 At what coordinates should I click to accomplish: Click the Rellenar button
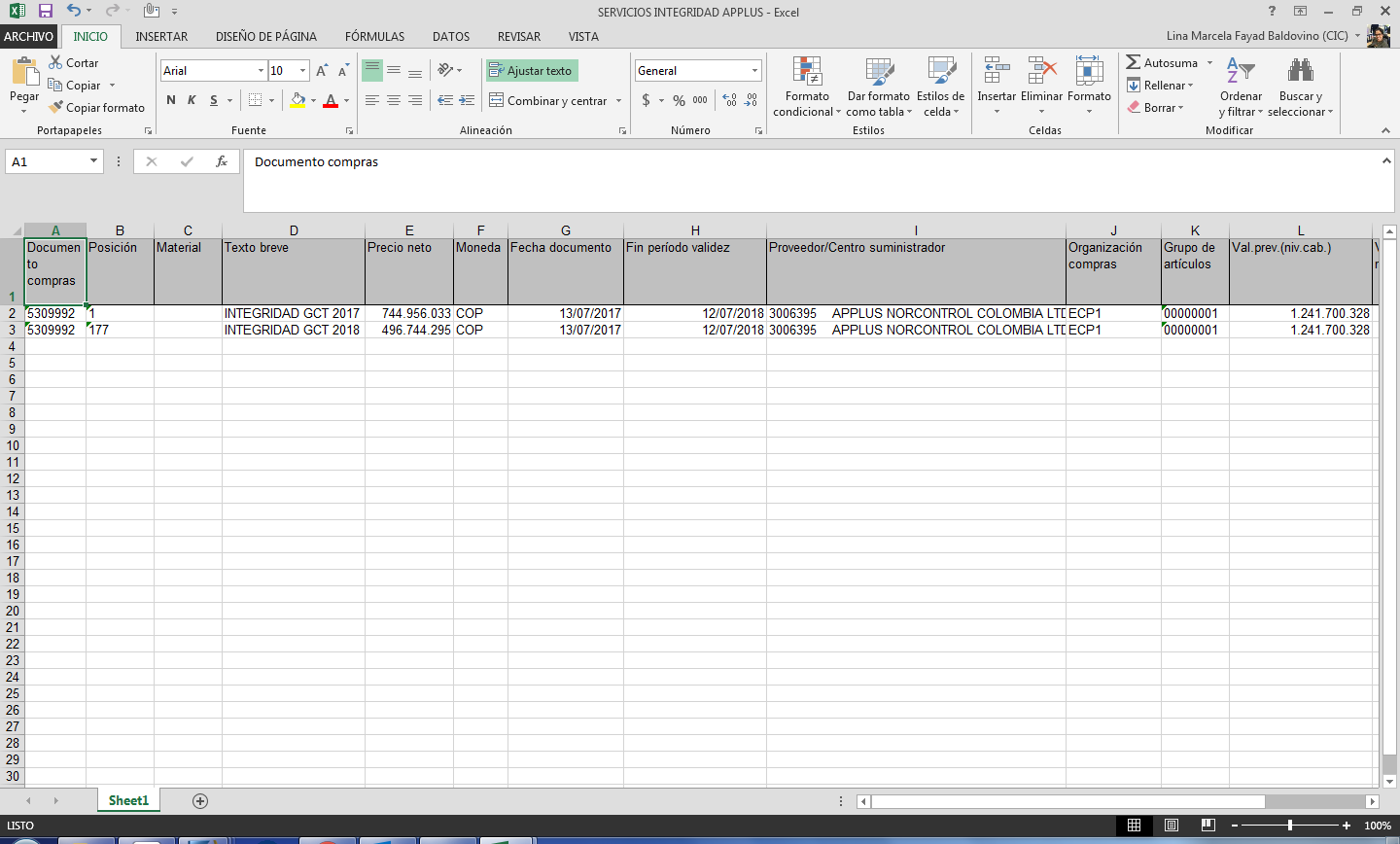(x=1160, y=85)
